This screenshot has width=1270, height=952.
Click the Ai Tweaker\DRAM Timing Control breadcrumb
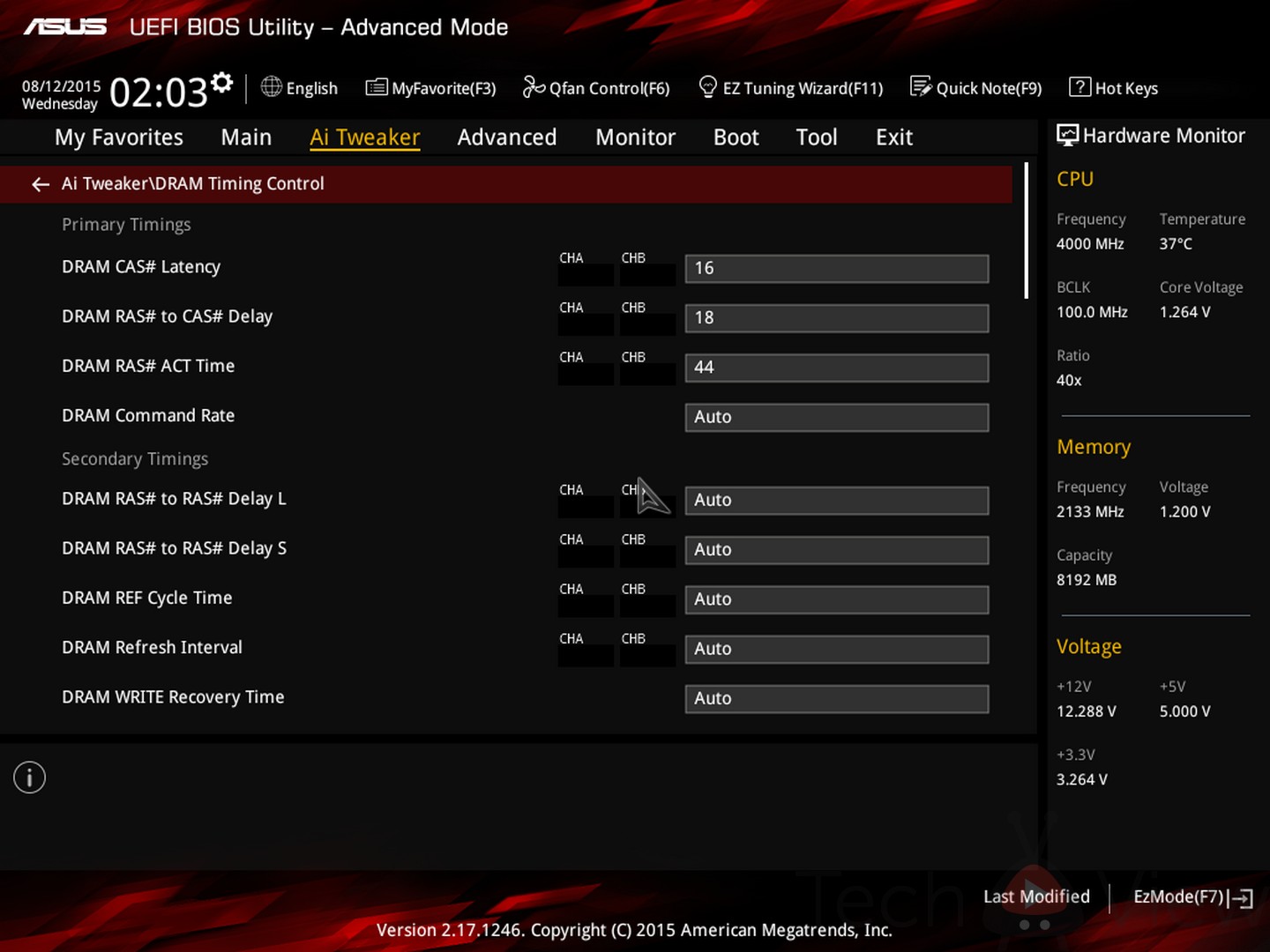tap(193, 183)
